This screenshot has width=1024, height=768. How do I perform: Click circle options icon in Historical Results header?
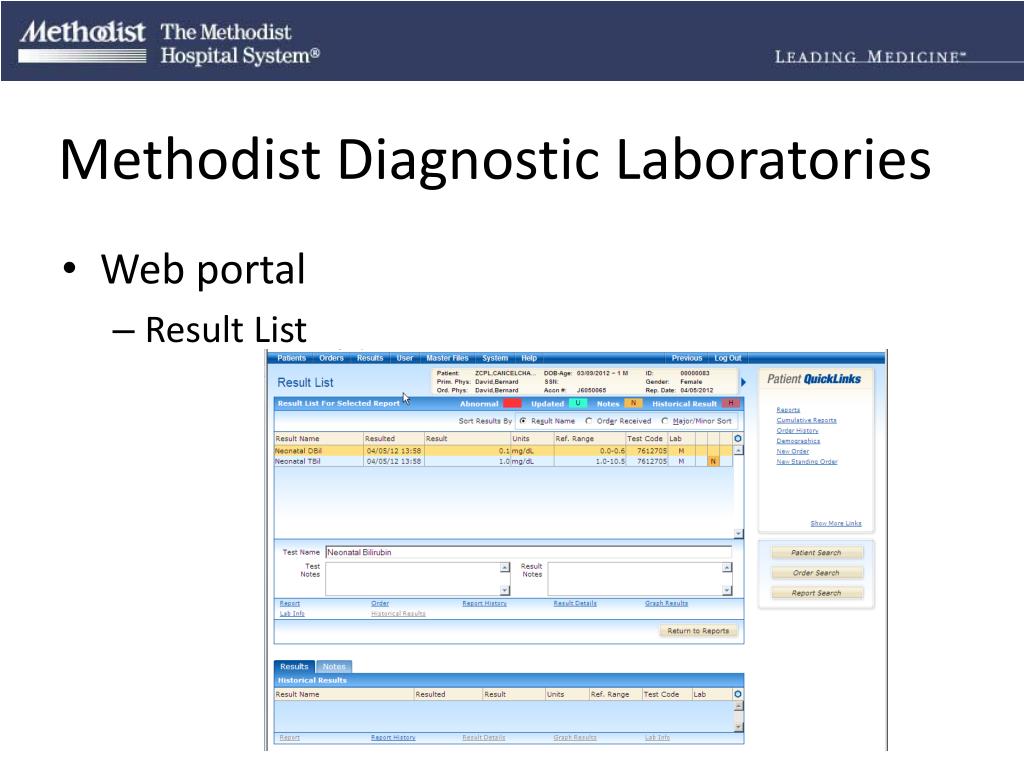738,694
